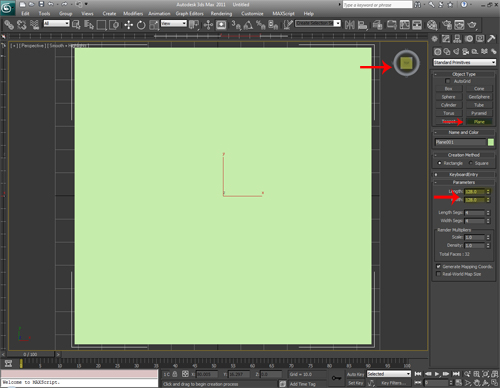Open the Rendered Frame Window icon
The height and width of the screenshot is (388, 500).
459,25
